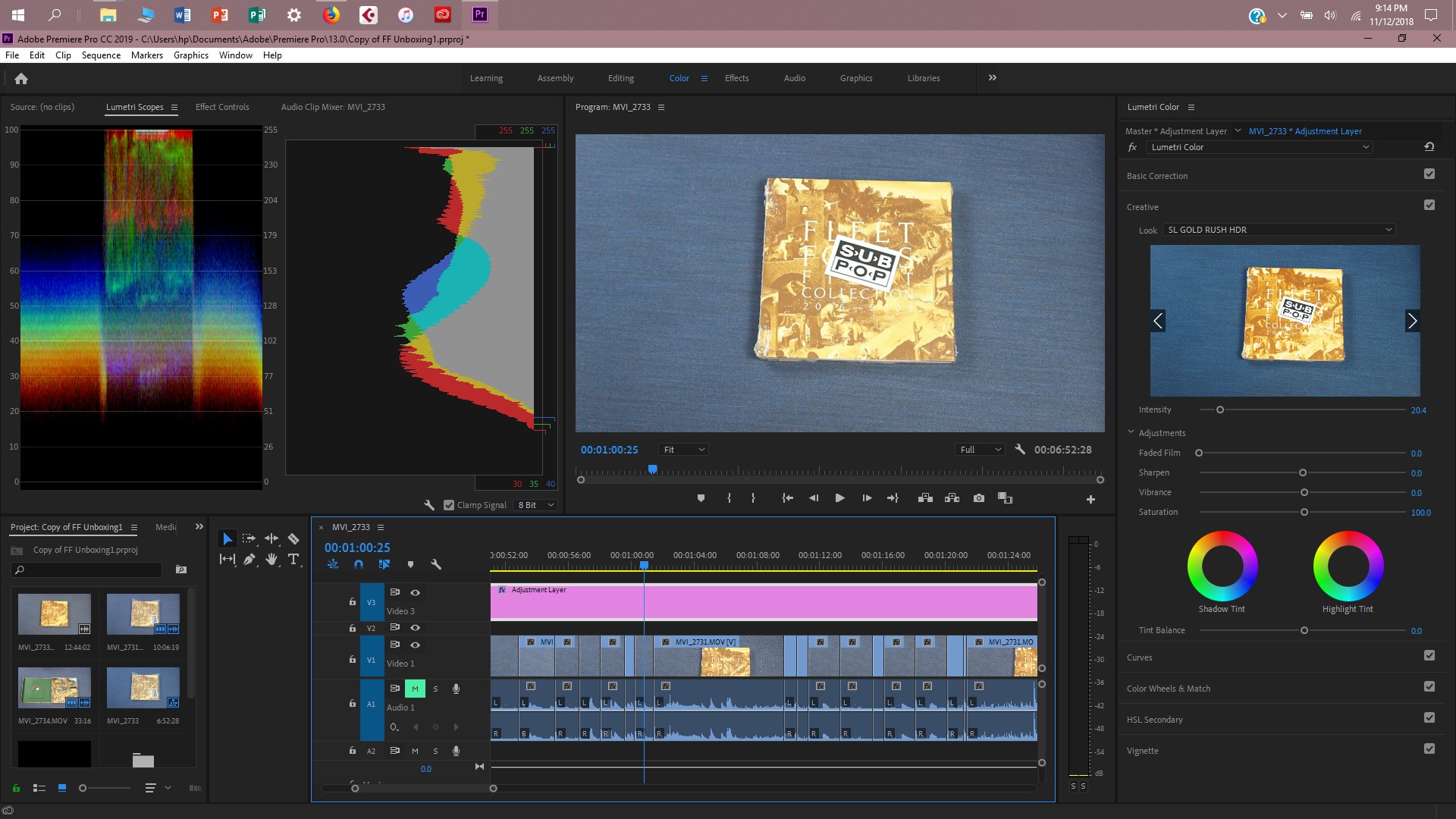Image resolution: width=1456 pixels, height=819 pixels.
Task: Select the Pen tool in the tools panel
Action: click(249, 560)
